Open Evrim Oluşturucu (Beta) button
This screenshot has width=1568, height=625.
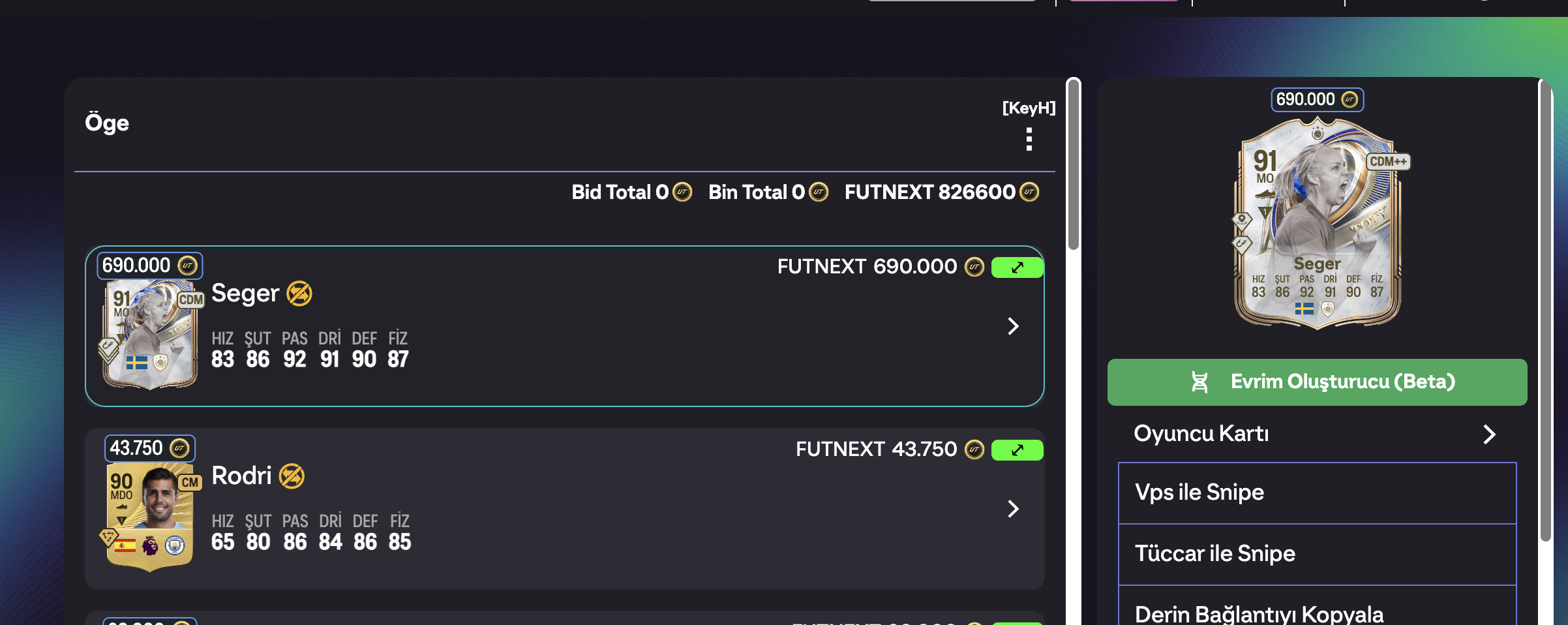click(1317, 382)
